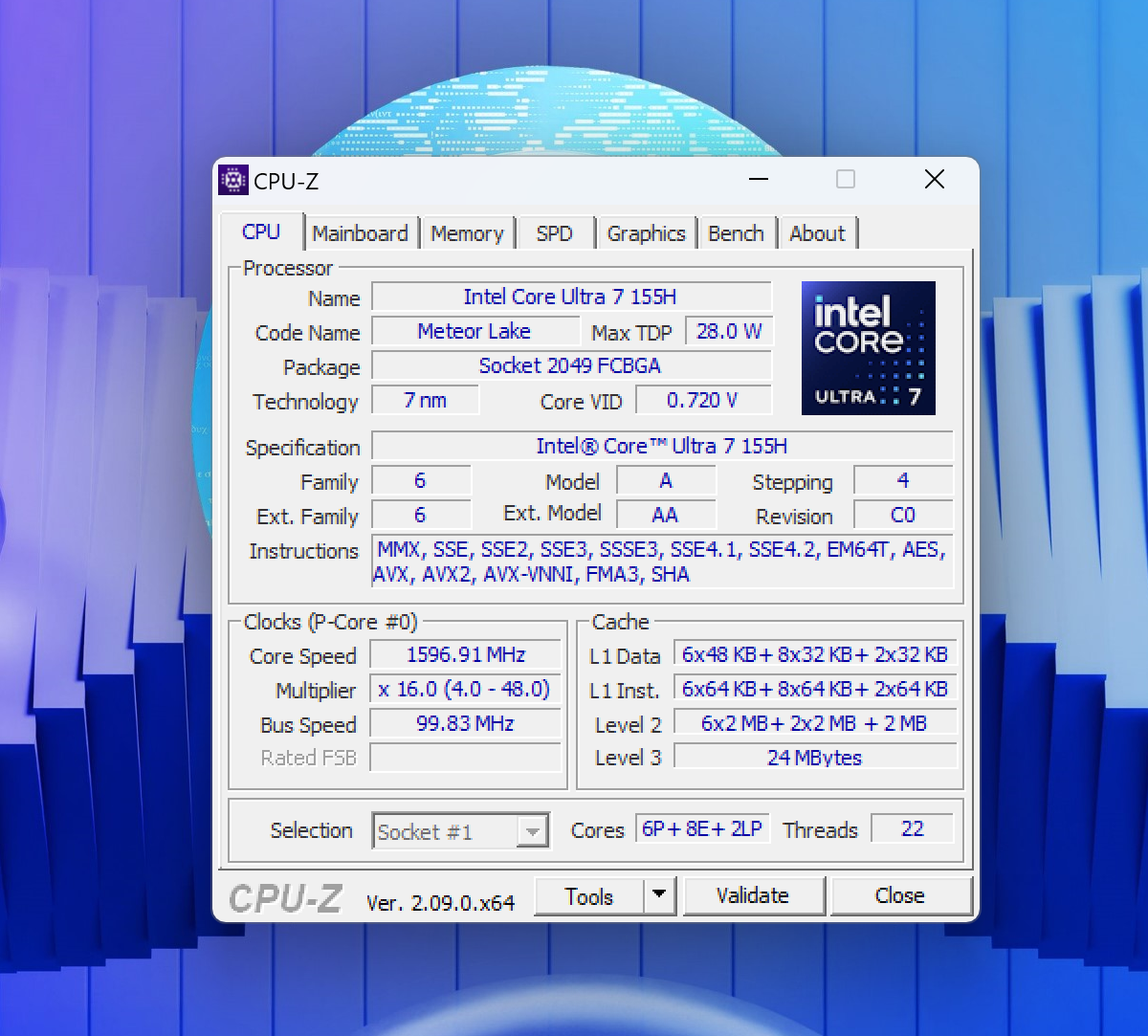Image resolution: width=1148 pixels, height=1036 pixels.
Task: Click the Model value A
Action: pos(666,480)
